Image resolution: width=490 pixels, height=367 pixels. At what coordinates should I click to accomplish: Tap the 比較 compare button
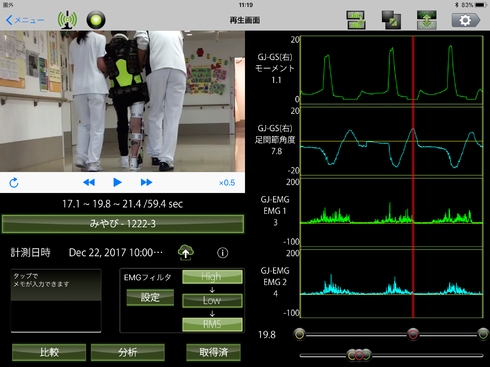point(49,352)
